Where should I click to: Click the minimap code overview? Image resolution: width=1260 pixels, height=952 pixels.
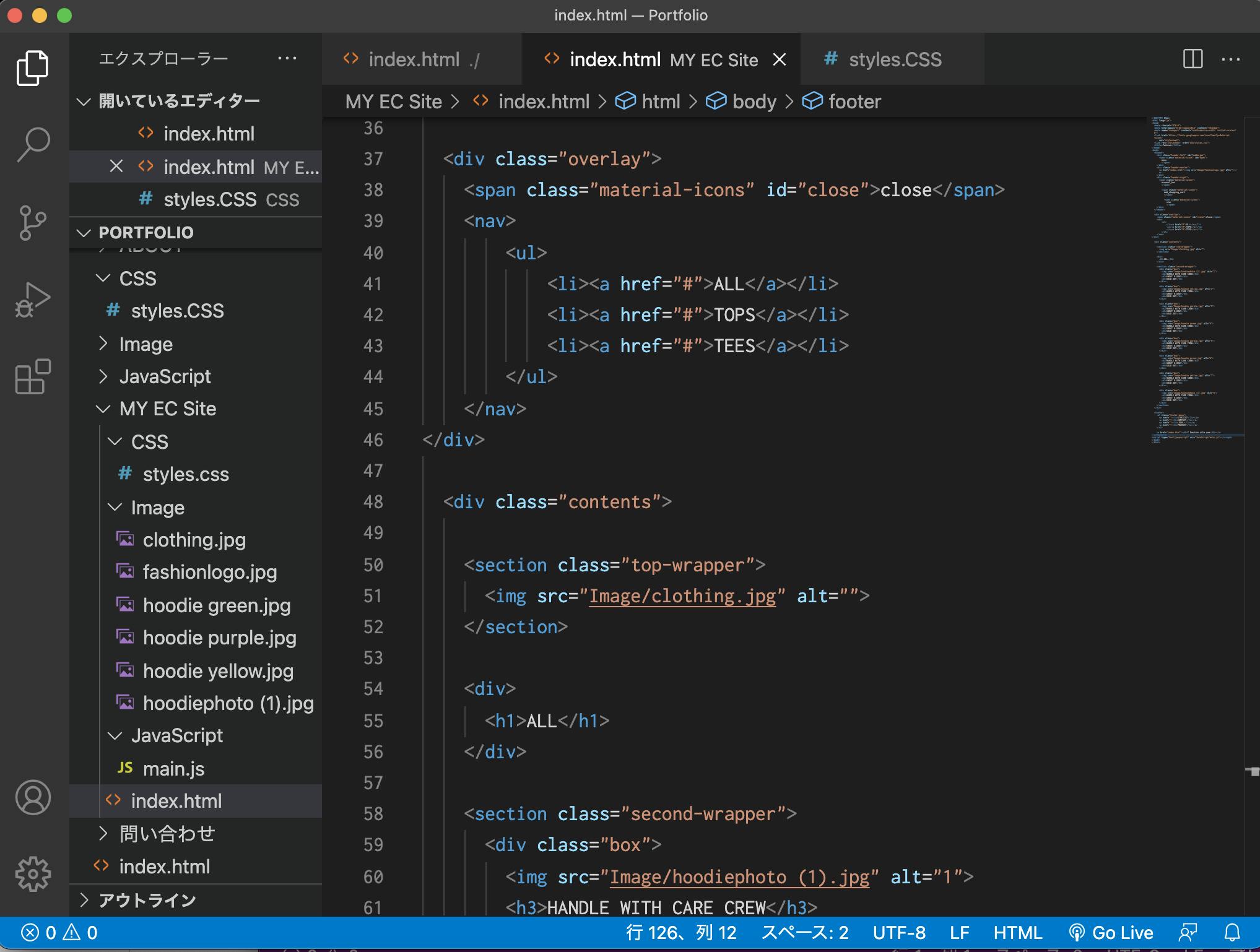pos(1196,279)
